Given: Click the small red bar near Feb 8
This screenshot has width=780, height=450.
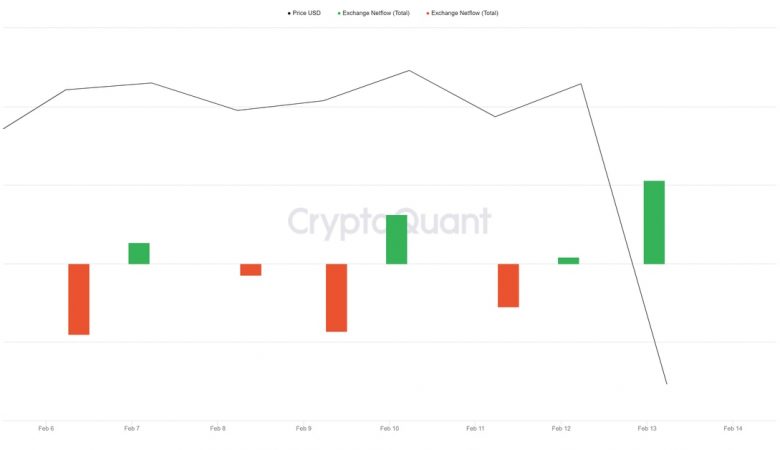Looking at the screenshot, I should 250,269.
